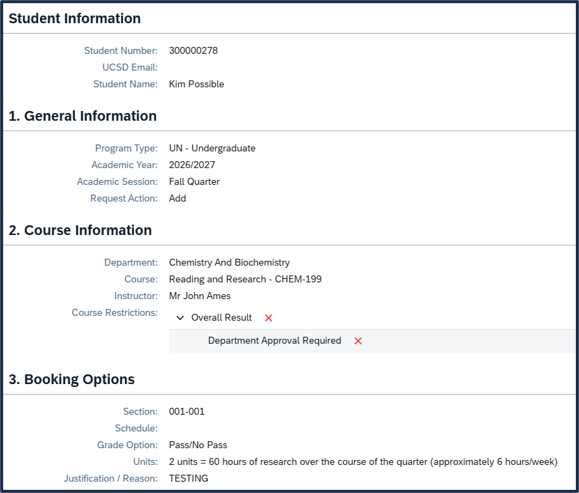
Task: Collapse the Overall Result chevron
Action: [x=180, y=318]
